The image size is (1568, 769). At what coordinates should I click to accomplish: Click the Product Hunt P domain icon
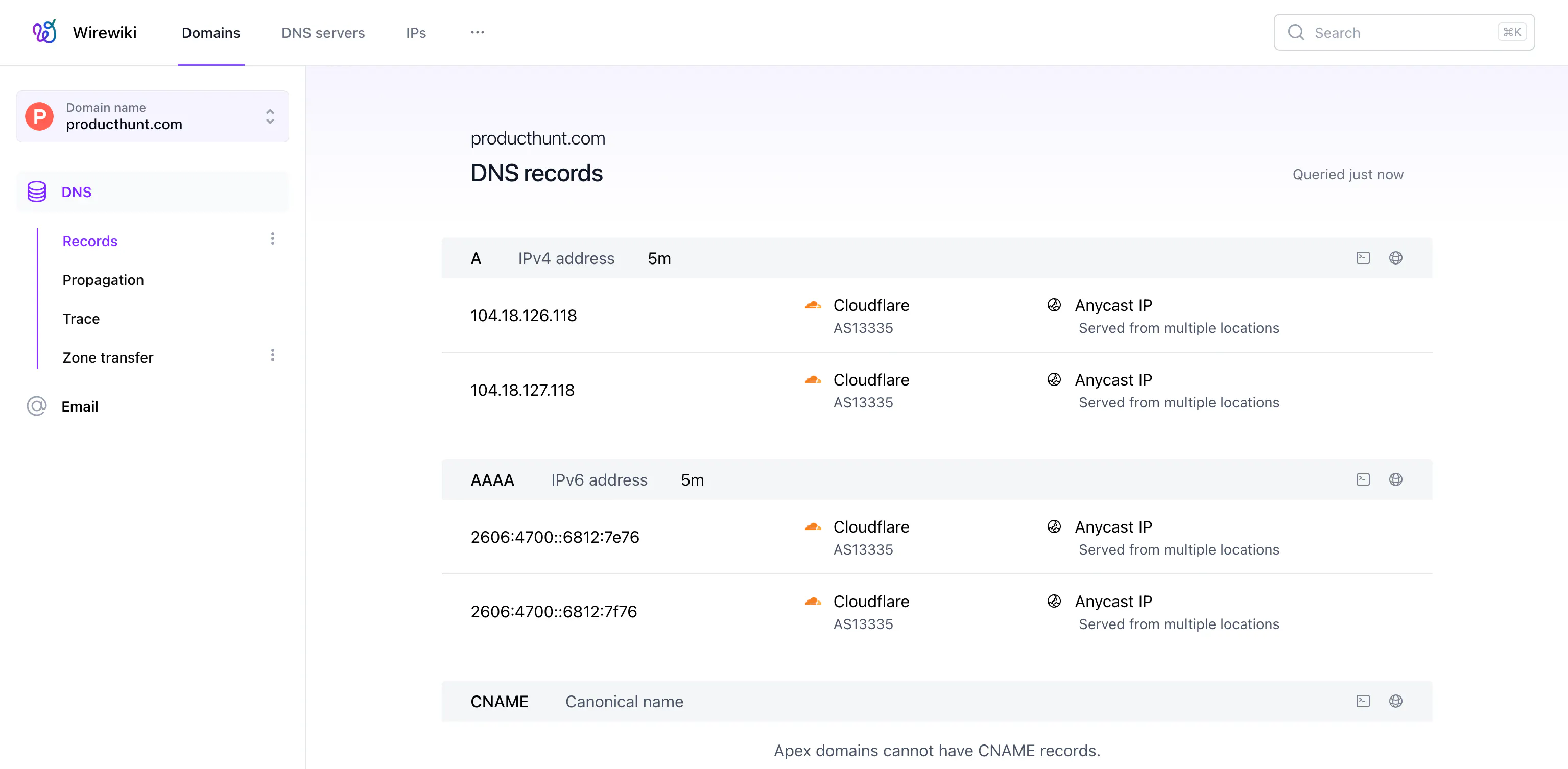pyautogui.click(x=39, y=115)
